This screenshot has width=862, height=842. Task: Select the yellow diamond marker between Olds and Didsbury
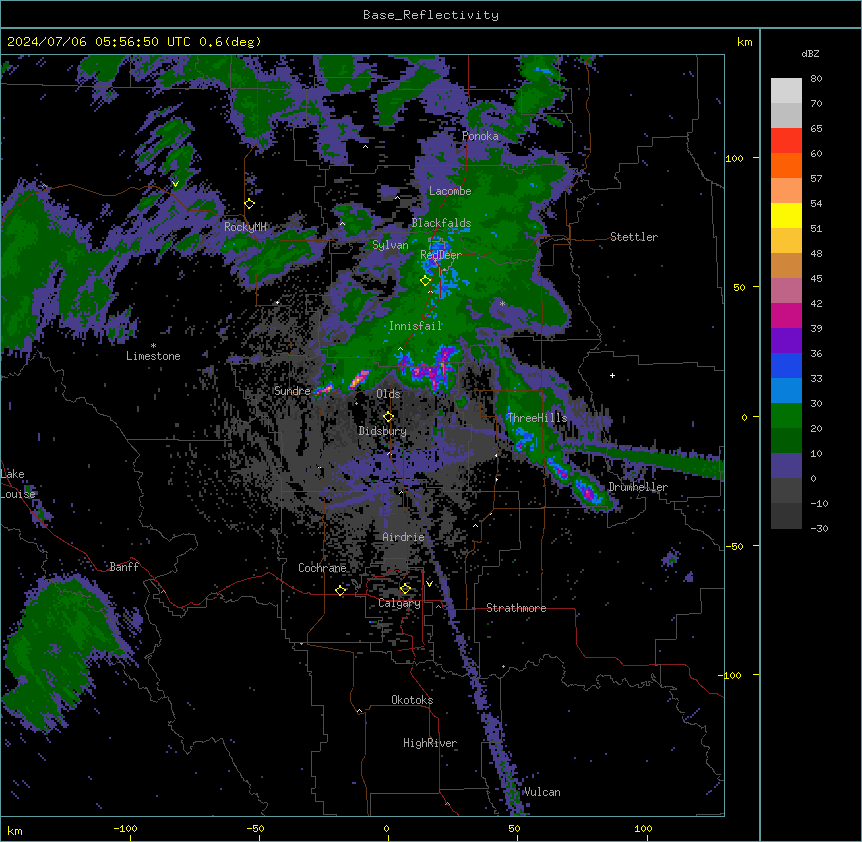389,417
